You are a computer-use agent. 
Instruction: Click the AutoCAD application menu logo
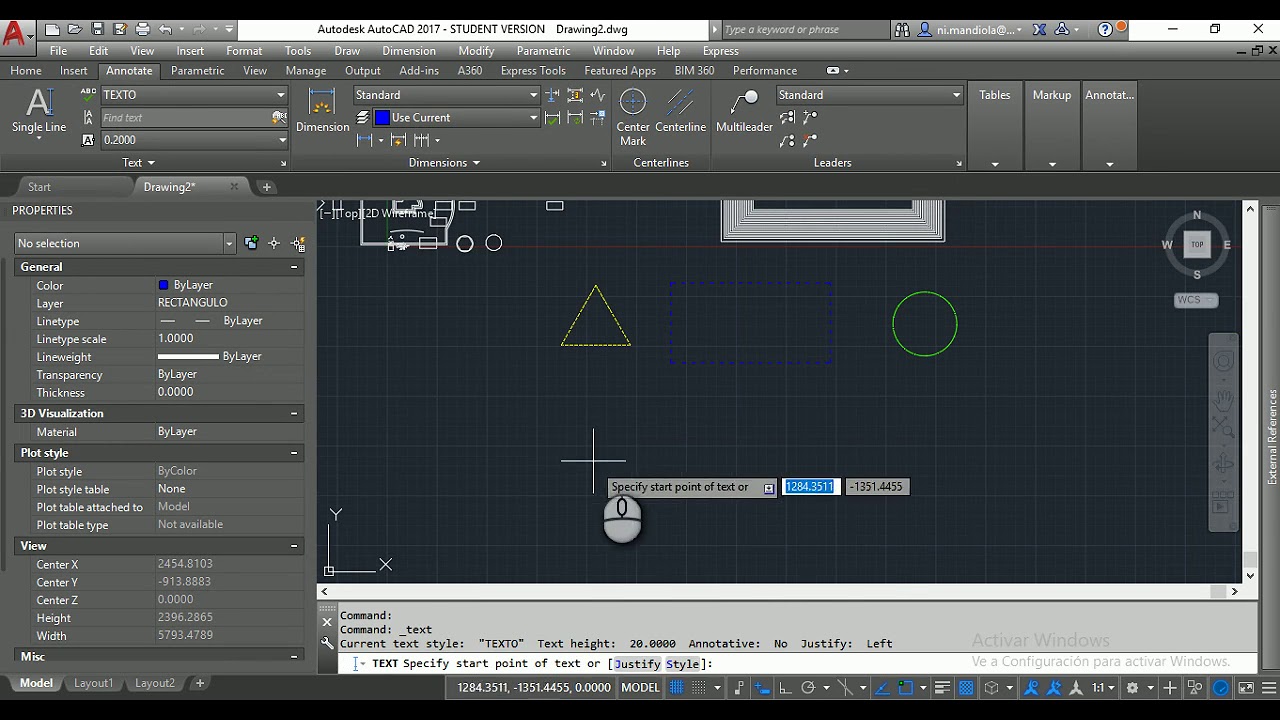[15, 34]
